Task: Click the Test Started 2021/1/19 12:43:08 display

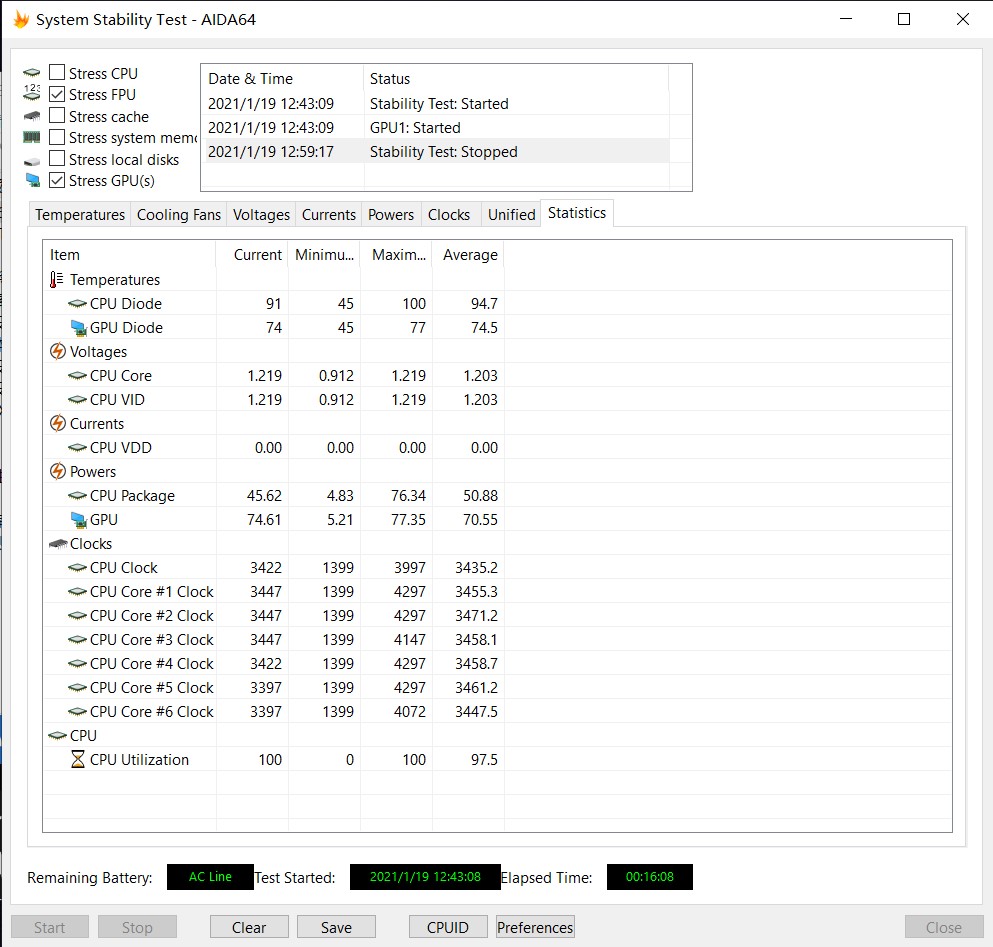Action: (425, 877)
